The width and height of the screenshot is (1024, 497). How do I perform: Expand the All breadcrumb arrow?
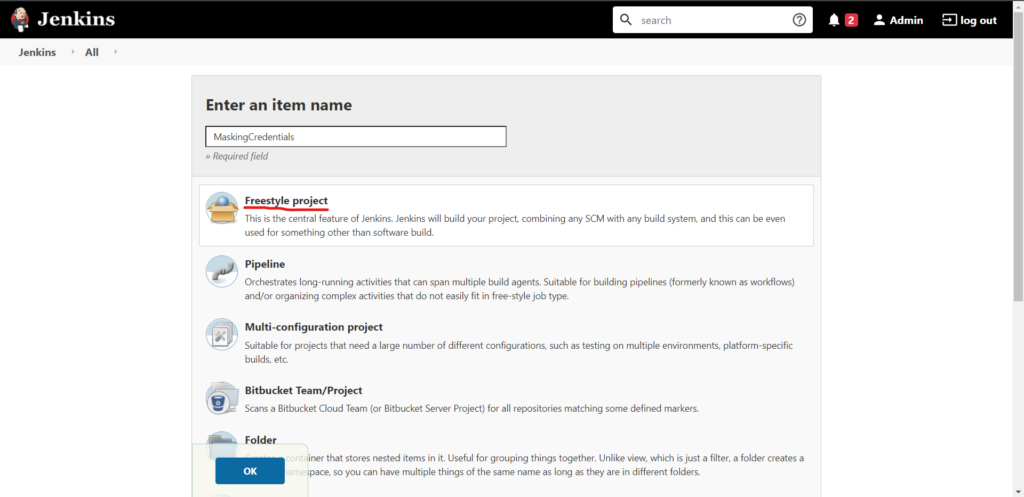coord(116,52)
